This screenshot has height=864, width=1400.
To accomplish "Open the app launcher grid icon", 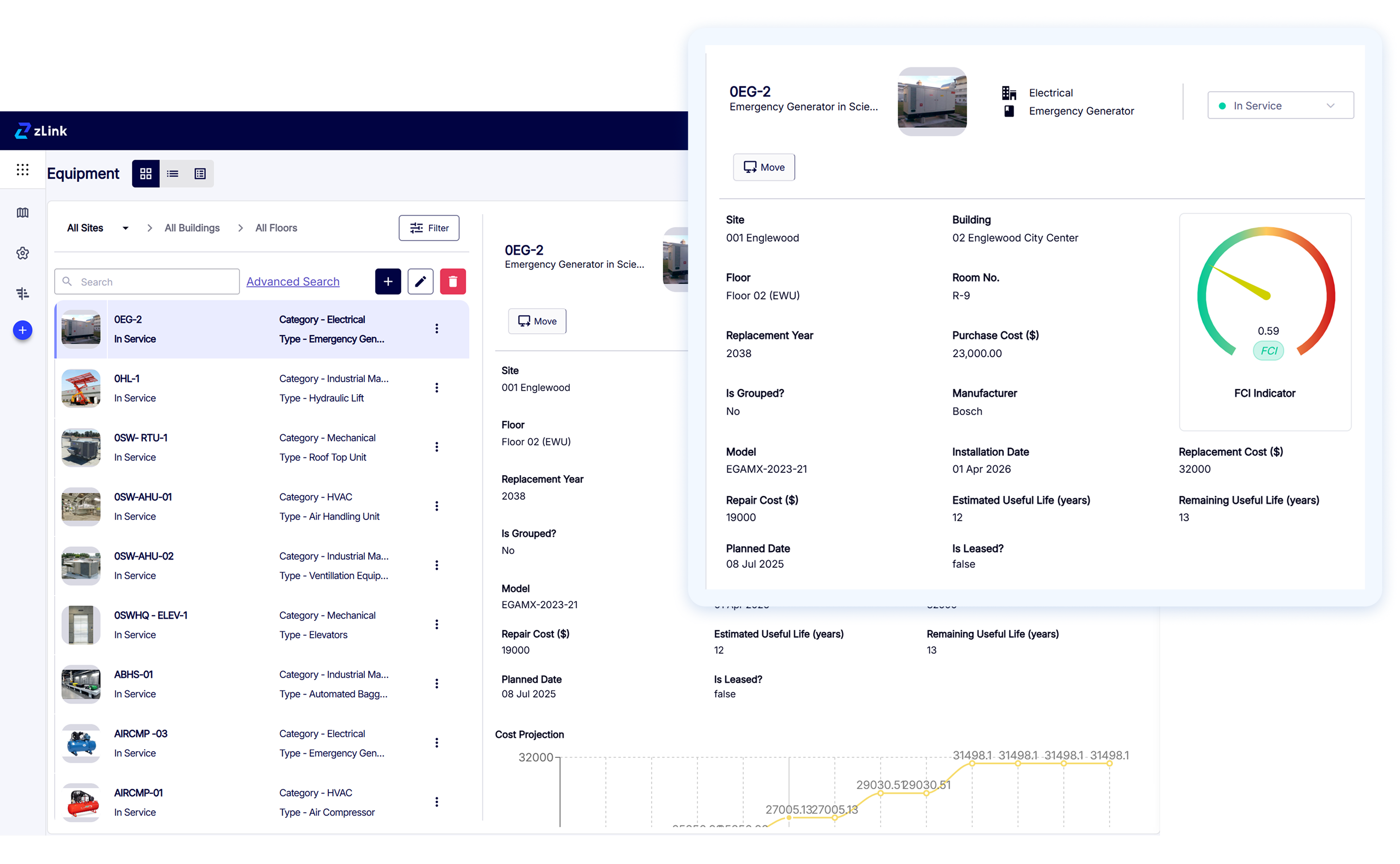I will 22,170.
